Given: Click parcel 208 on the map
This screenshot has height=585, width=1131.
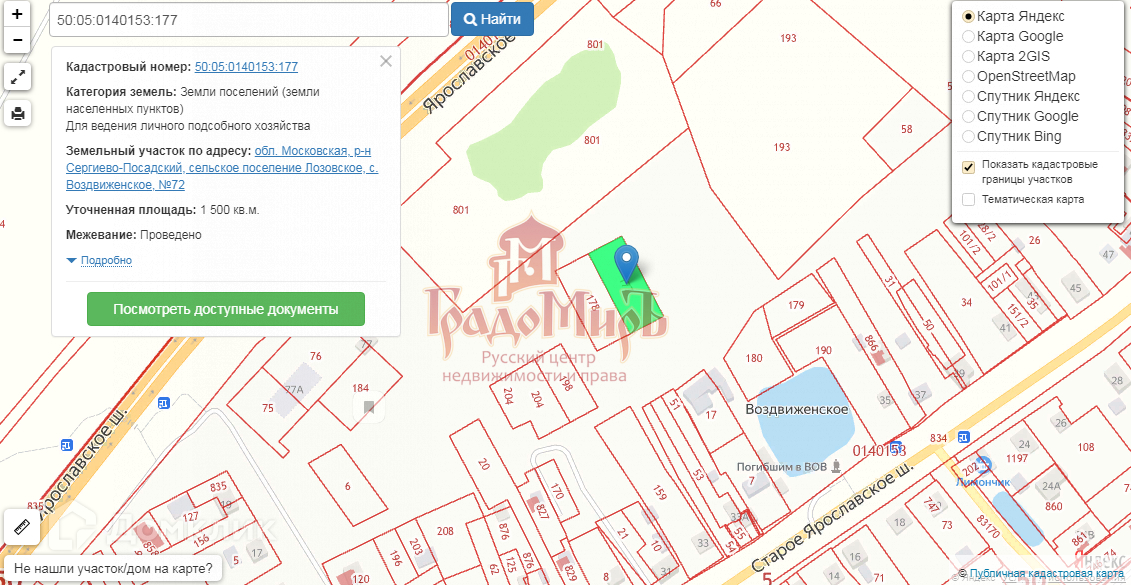Looking at the screenshot, I should [445, 532].
